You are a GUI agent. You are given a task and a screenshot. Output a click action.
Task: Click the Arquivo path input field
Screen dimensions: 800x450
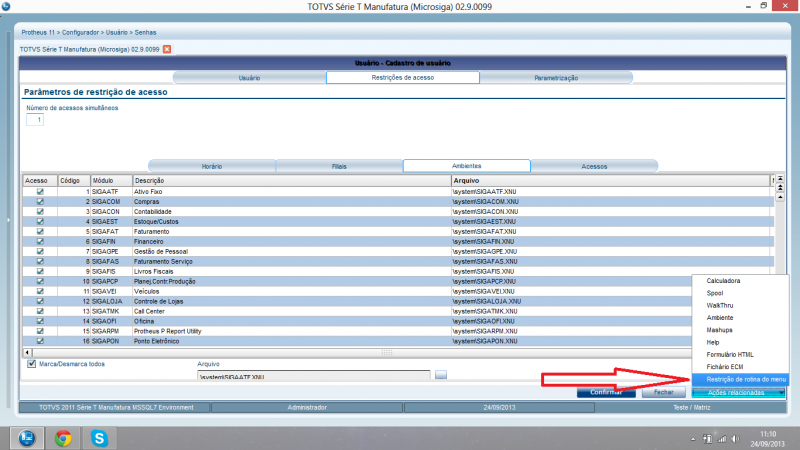click(314, 376)
